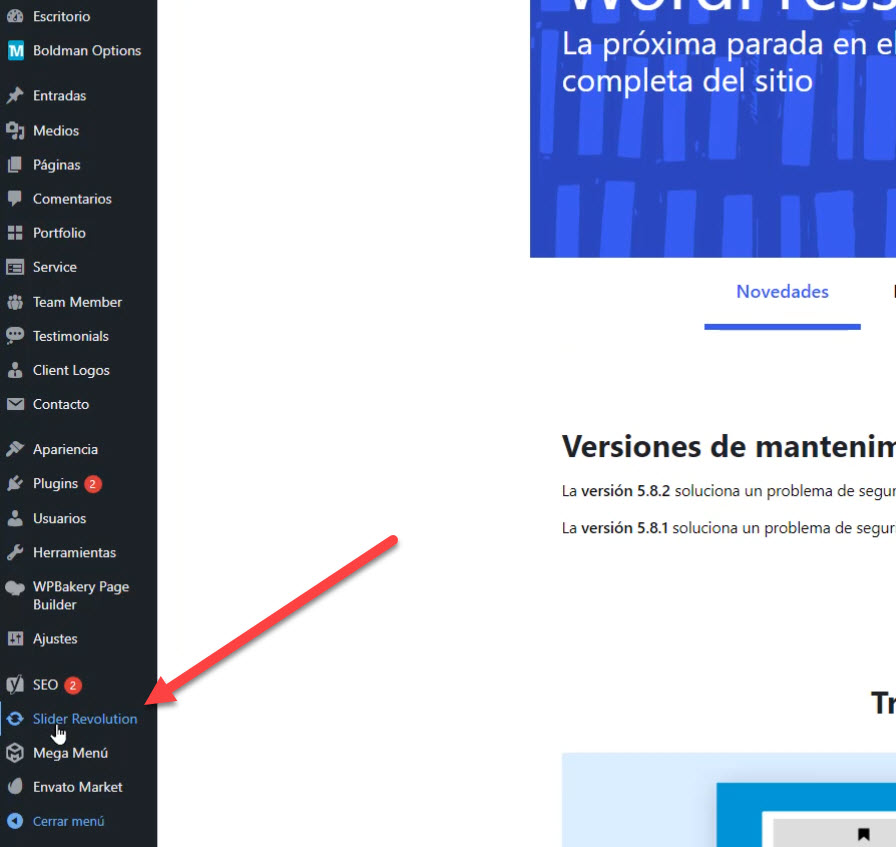This screenshot has width=896, height=847.
Task: Click the Herramientas wrench icon
Action: (15, 552)
